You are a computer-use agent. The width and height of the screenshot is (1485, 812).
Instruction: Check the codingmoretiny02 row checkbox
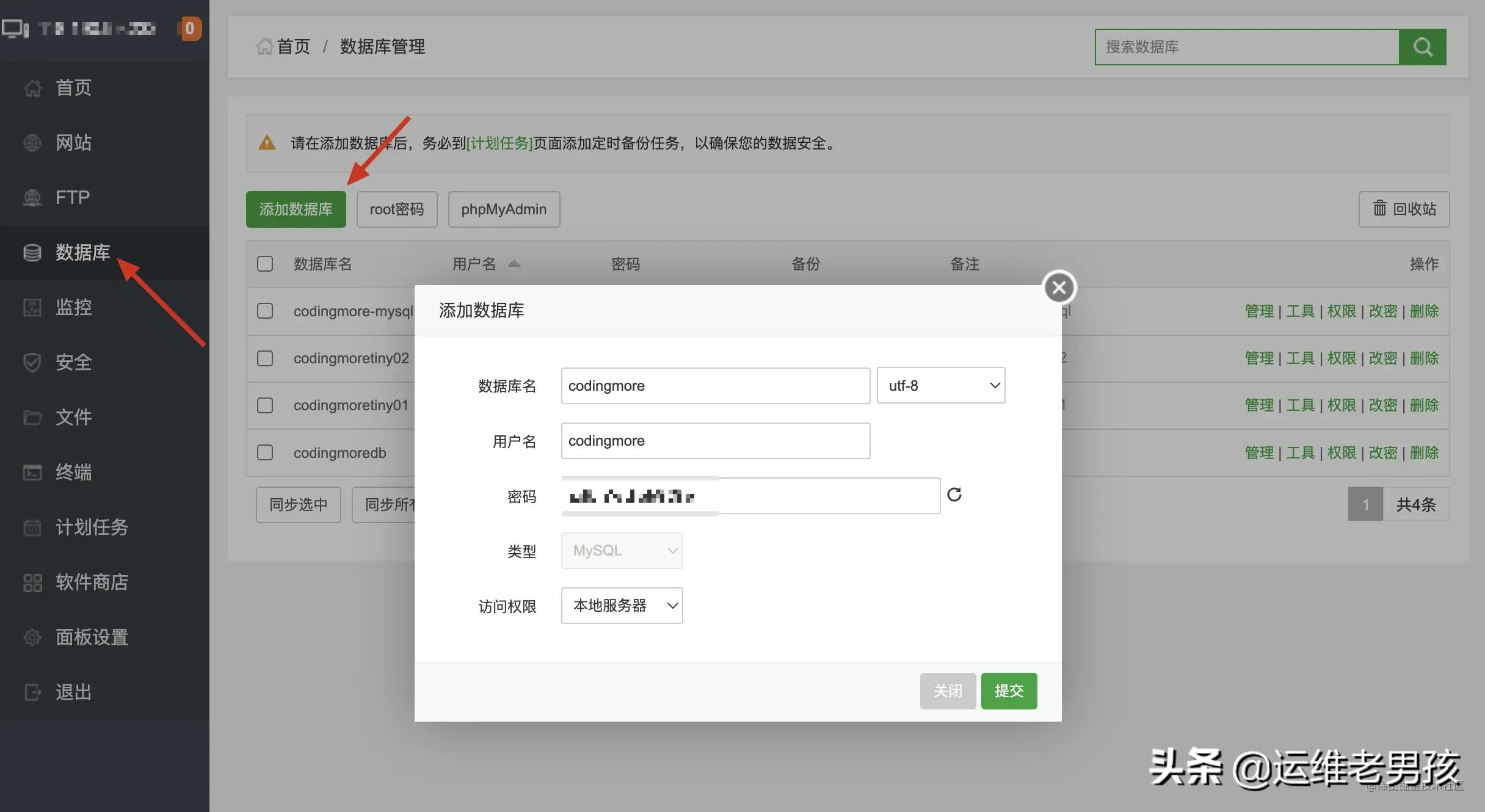coord(264,358)
